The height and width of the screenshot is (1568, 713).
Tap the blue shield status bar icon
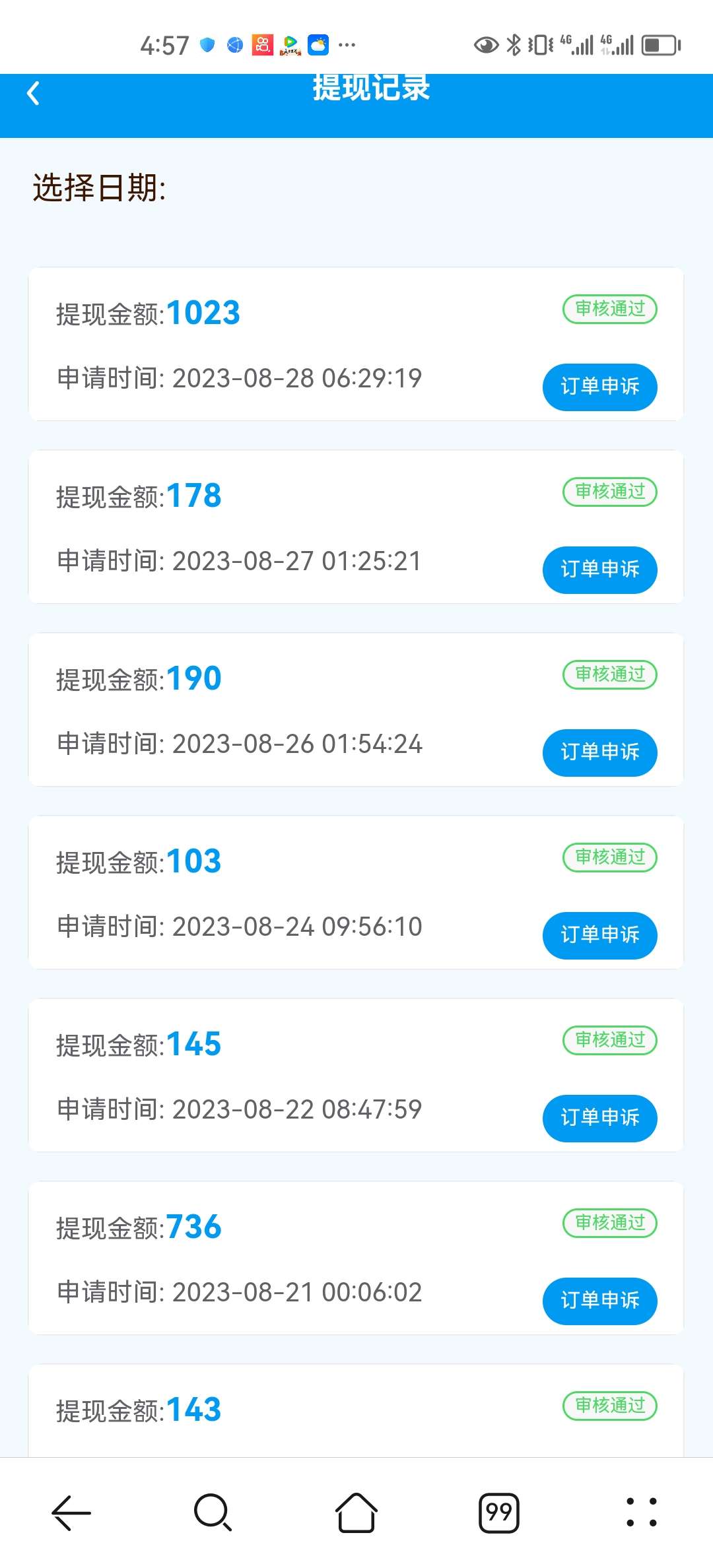[x=207, y=45]
